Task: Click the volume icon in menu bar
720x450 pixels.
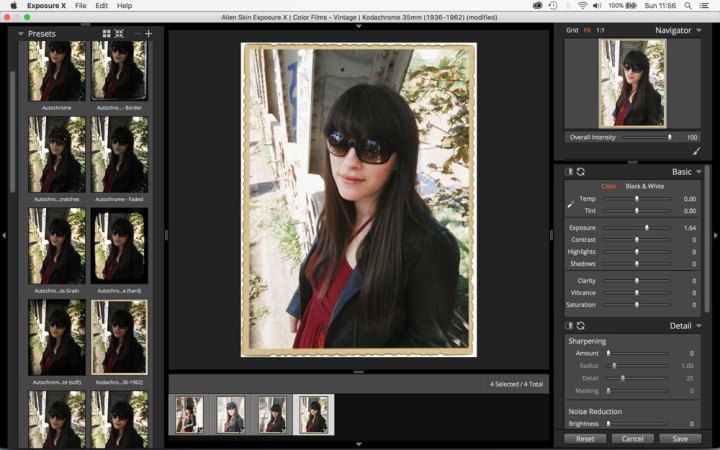Action: [597, 6]
